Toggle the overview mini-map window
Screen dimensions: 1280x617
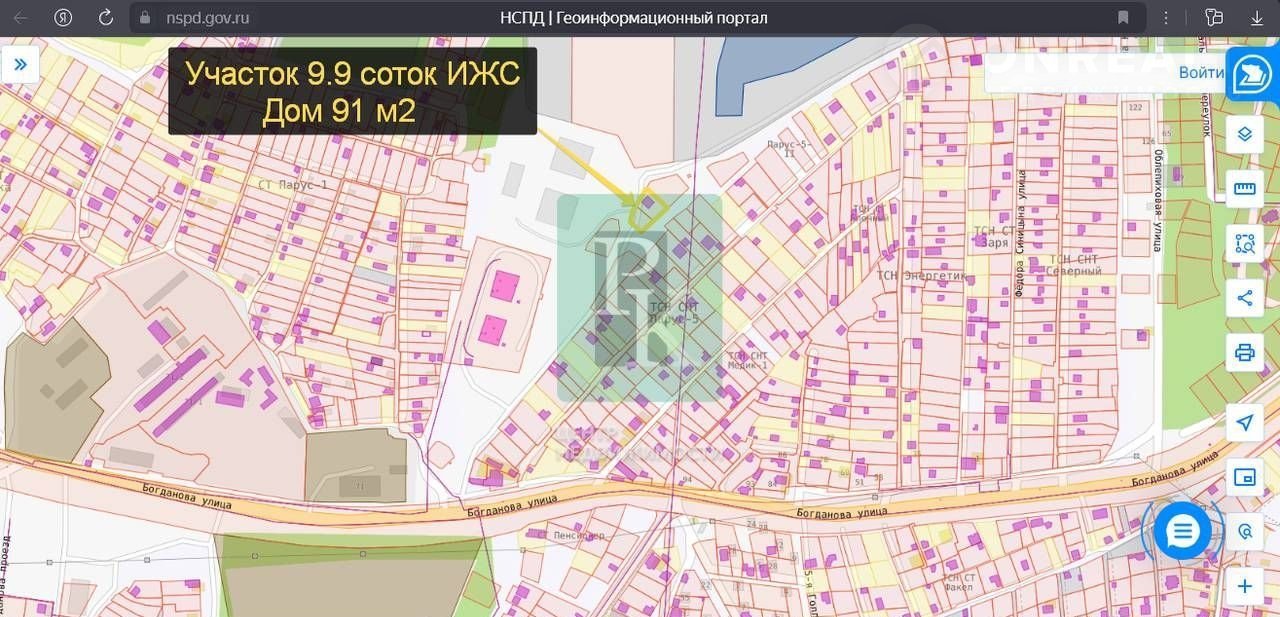pos(1245,477)
